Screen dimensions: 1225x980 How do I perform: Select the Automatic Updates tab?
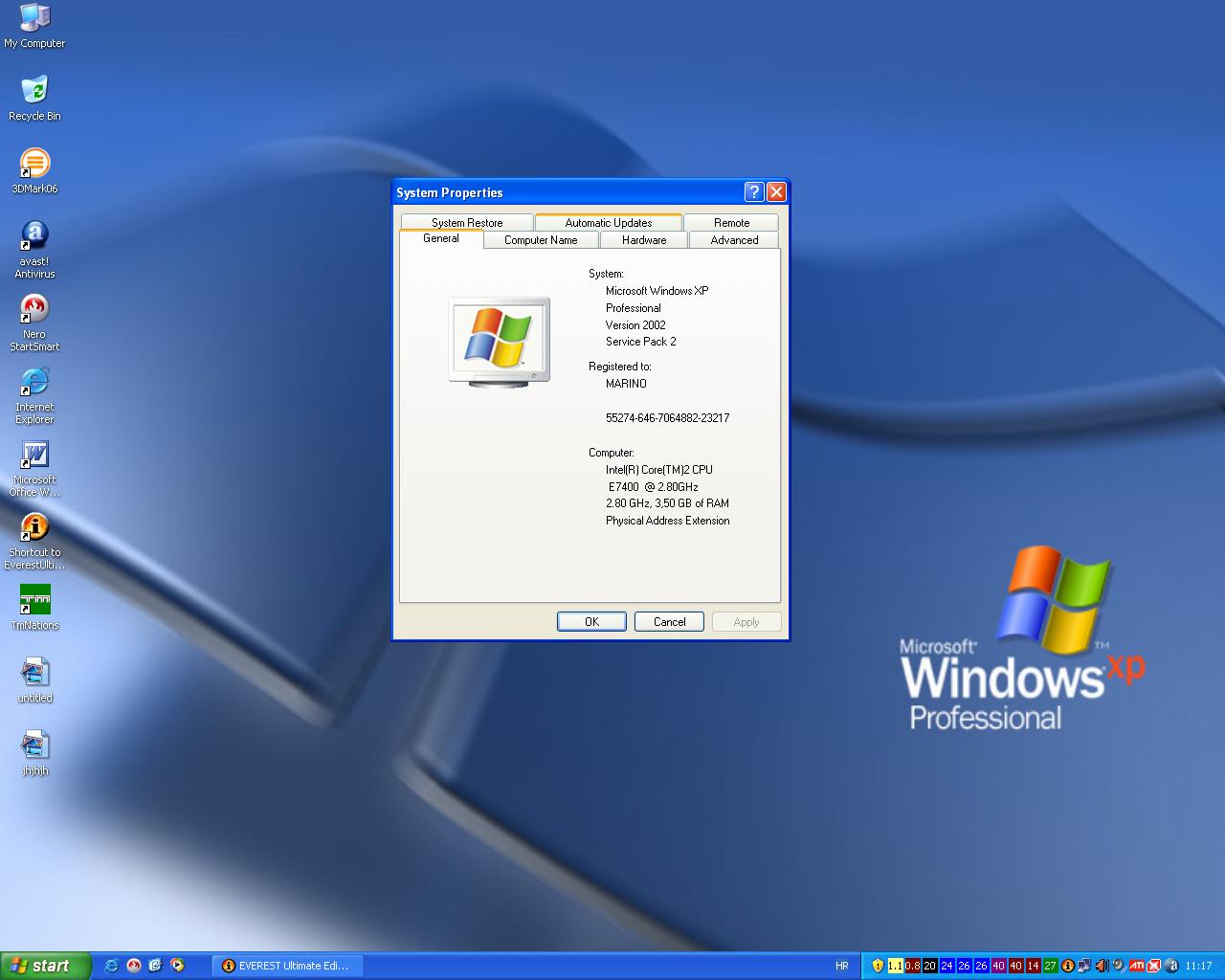(608, 223)
